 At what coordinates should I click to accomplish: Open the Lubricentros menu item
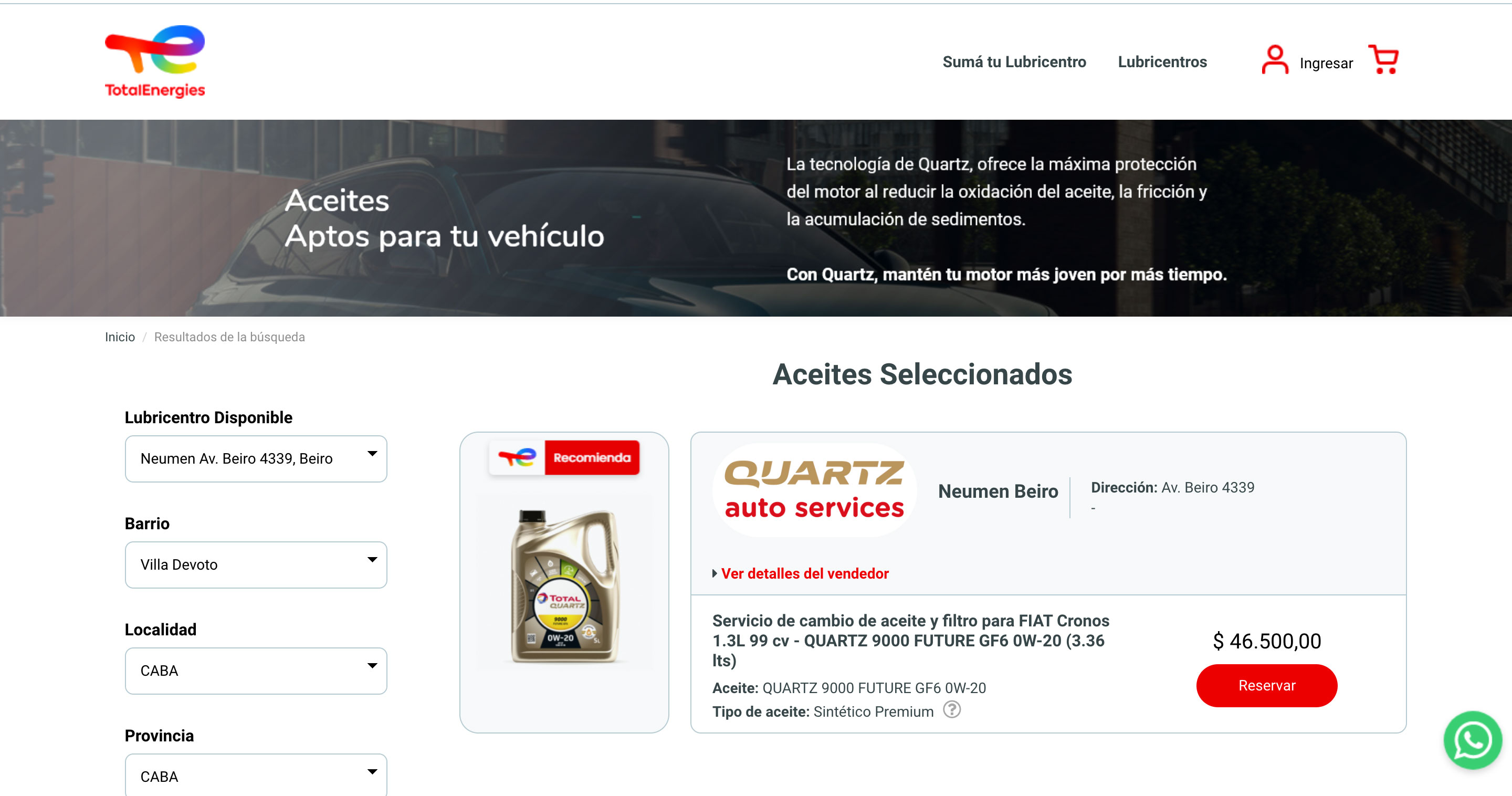click(1162, 61)
